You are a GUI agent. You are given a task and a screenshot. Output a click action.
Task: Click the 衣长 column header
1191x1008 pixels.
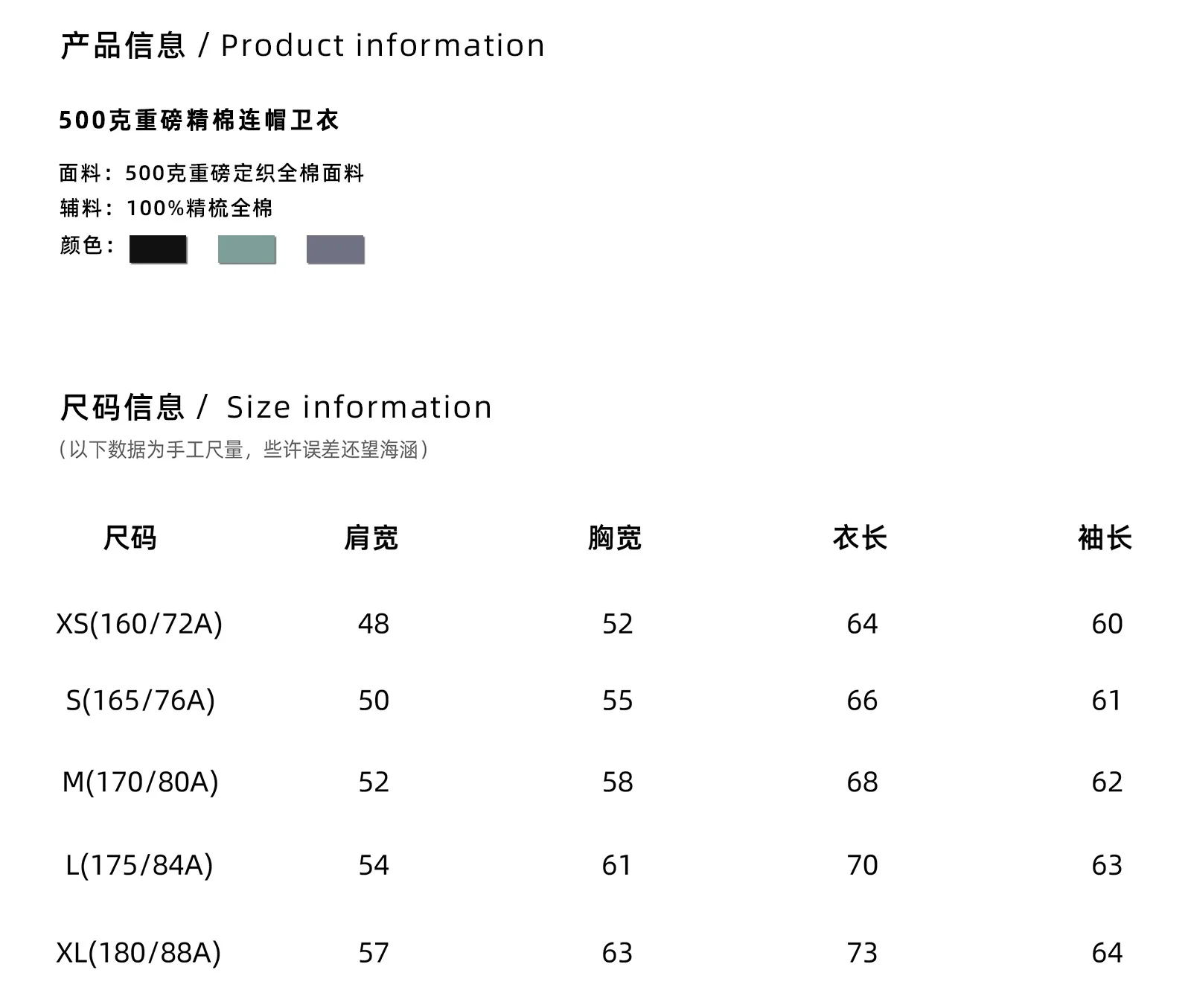coord(860,538)
